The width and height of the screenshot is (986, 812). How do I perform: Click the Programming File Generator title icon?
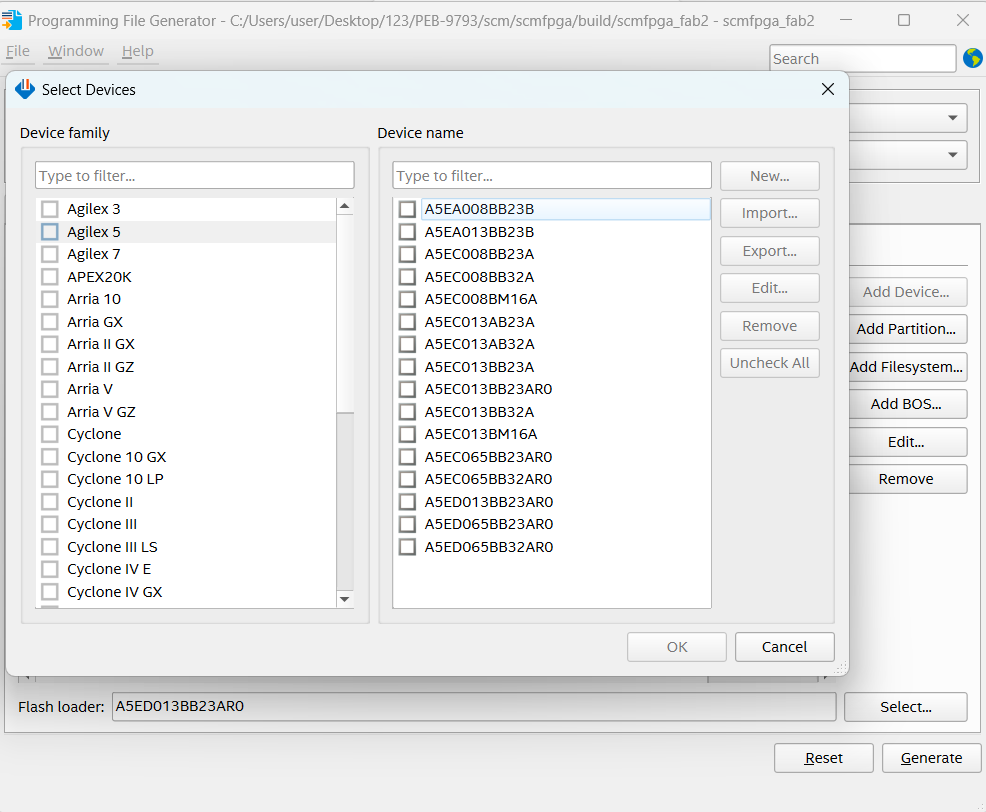click(x=11, y=21)
